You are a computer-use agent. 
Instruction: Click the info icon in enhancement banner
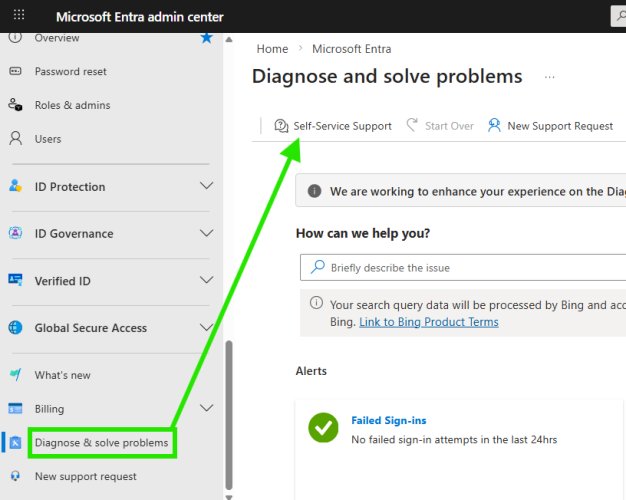pyautogui.click(x=314, y=191)
